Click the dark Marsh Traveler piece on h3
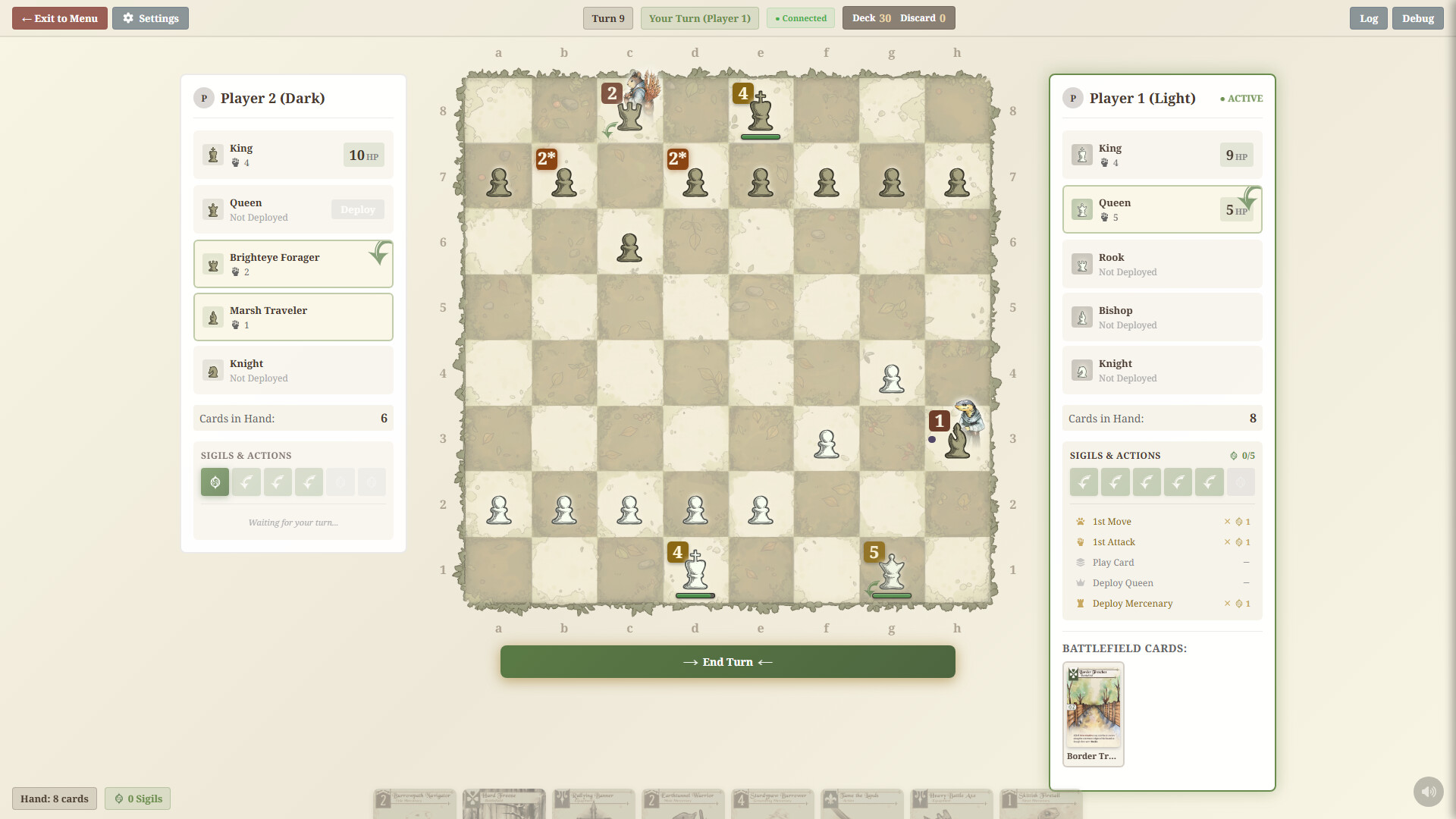Screen dimensions: 1456x819 pyautogui.click(x=957, y=440)
